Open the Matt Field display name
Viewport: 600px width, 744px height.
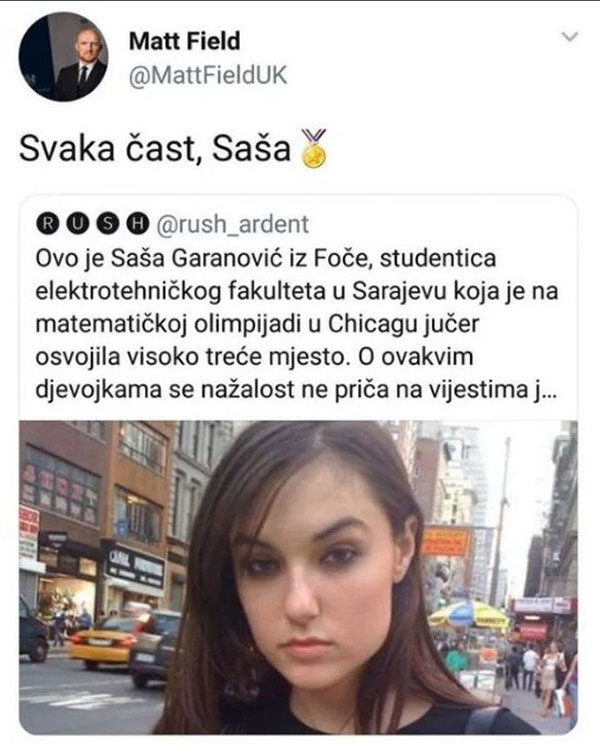(x=185, y=41)
